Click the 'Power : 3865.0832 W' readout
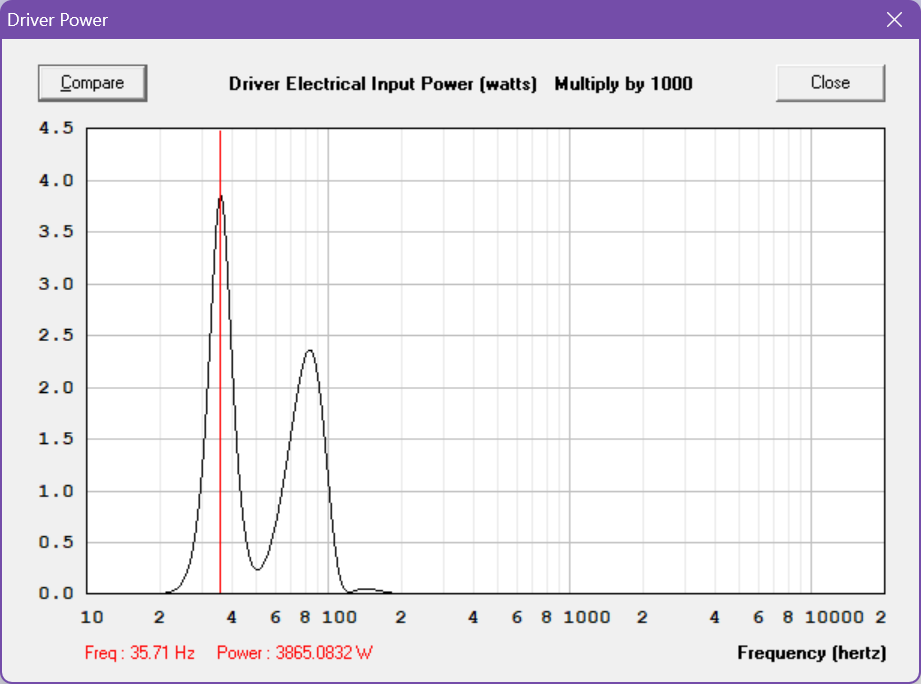This screenshot has height=684, width=921. [x=294, y=652]
